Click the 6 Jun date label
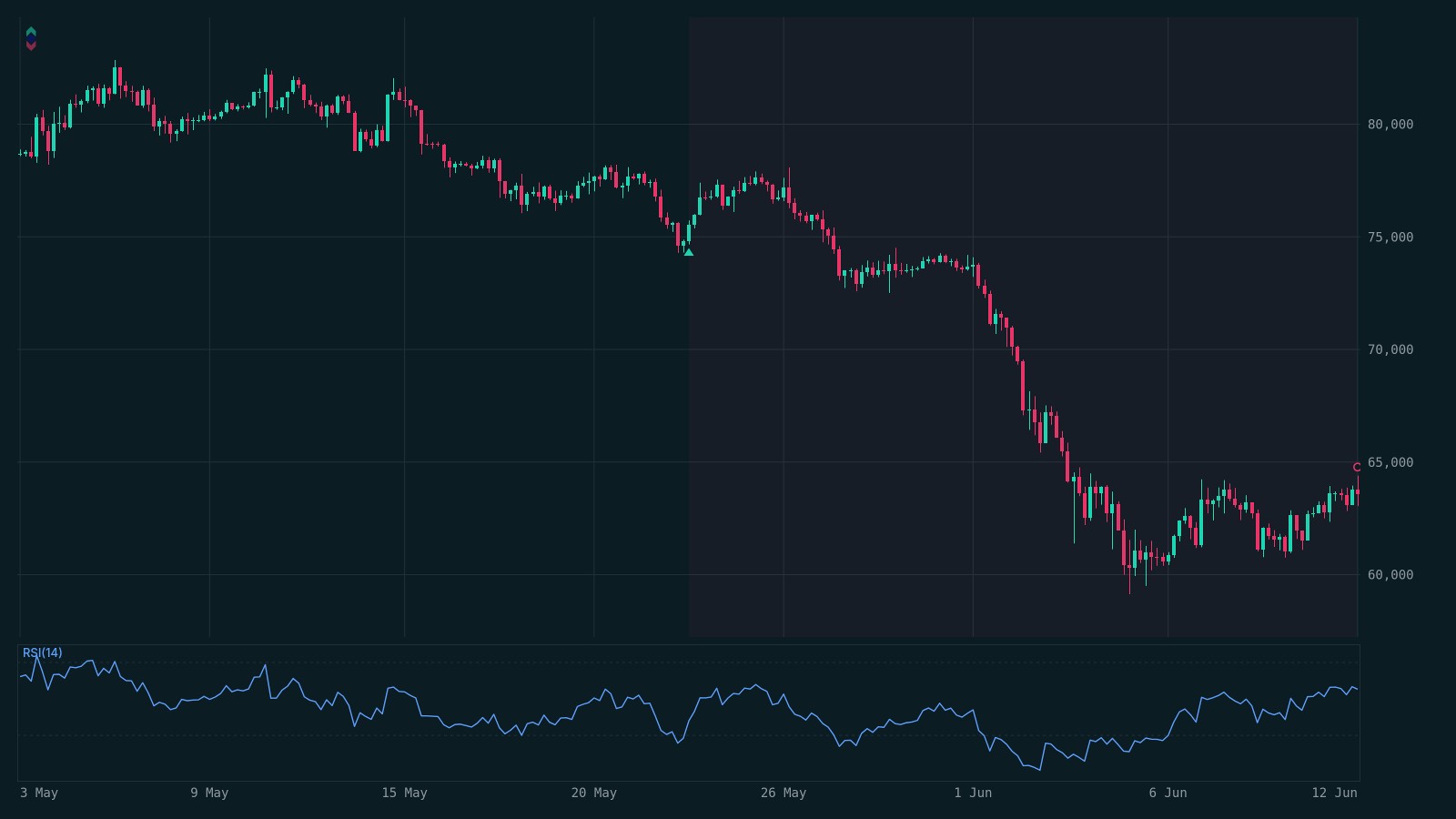Screen dimensions: 1456x819 [1168, 793]
